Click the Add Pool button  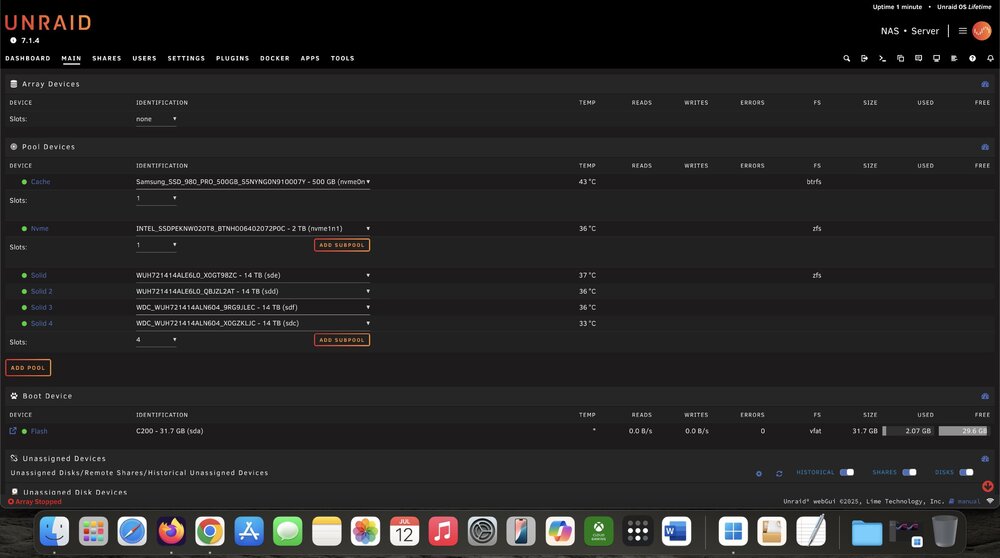coord(28,368)
